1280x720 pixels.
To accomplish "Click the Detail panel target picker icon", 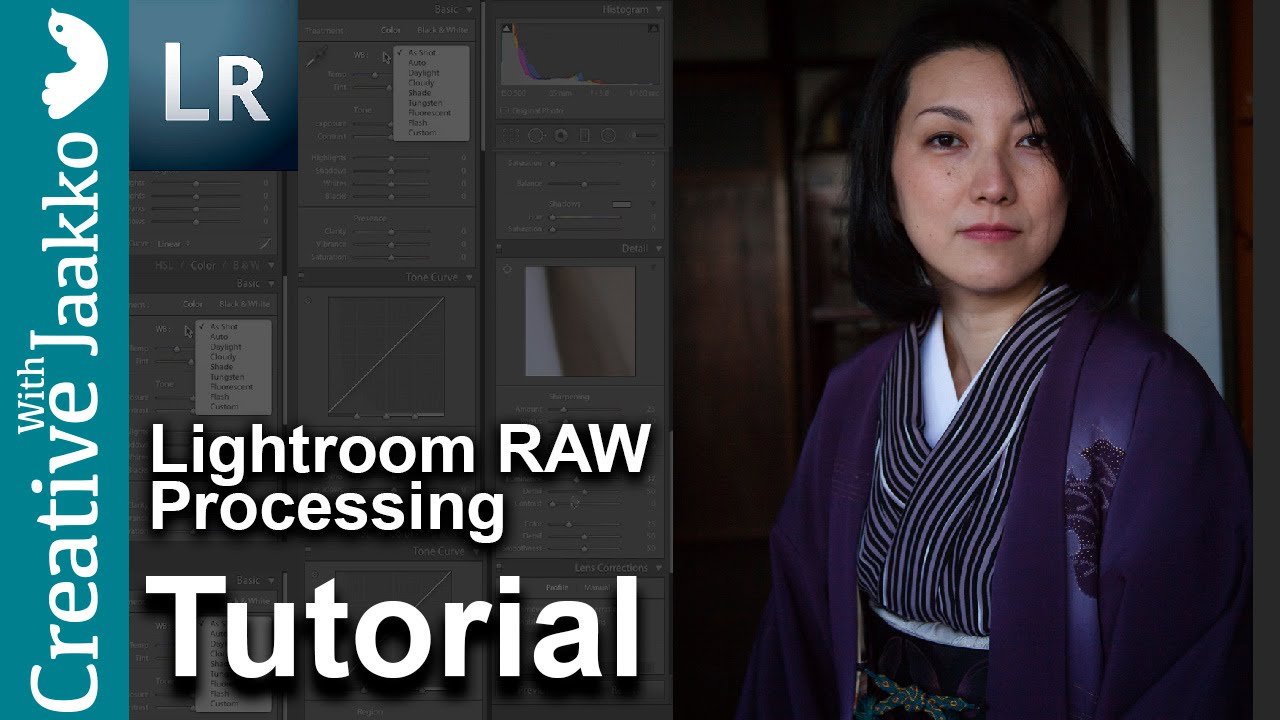I will [507, 269].
